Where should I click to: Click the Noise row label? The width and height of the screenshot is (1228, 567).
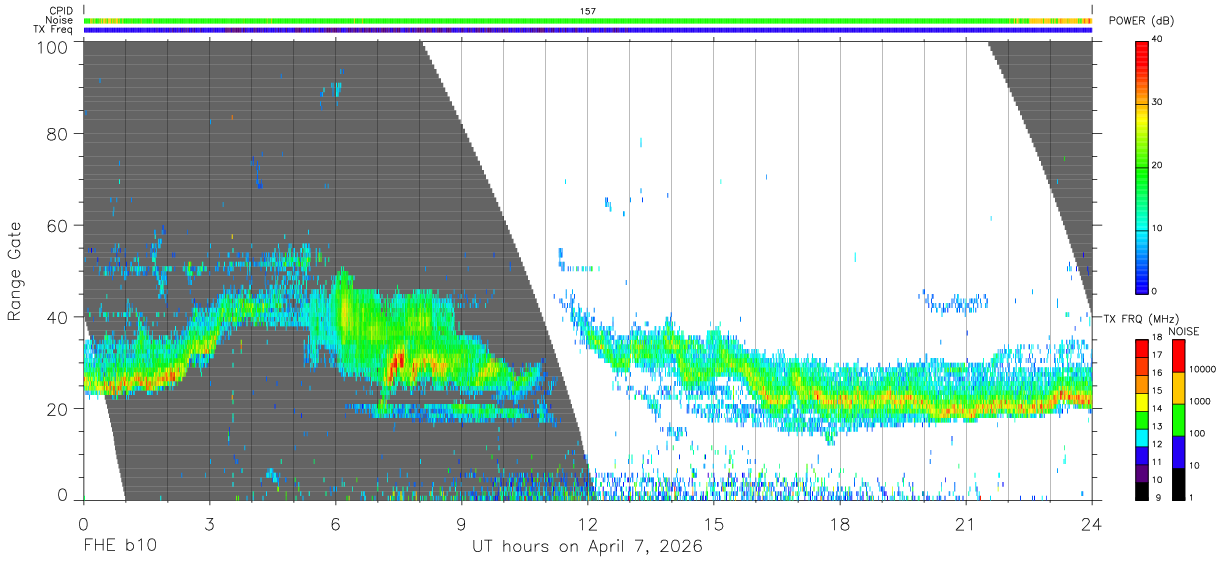pyautogui.click(x=60, y=20)
